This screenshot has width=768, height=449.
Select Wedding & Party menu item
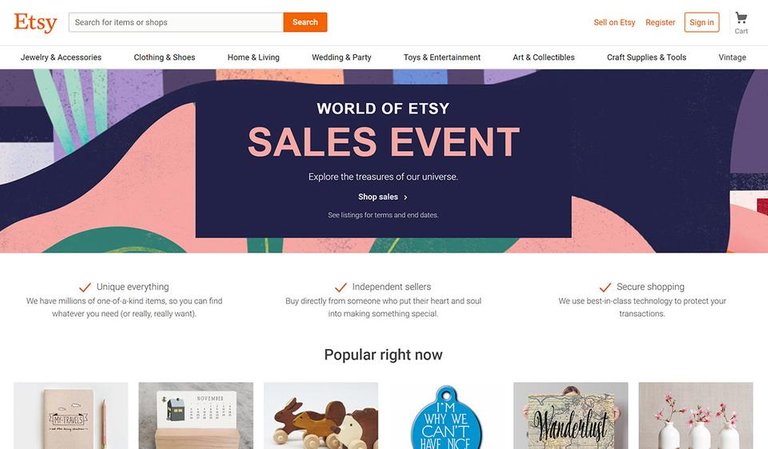341,58
